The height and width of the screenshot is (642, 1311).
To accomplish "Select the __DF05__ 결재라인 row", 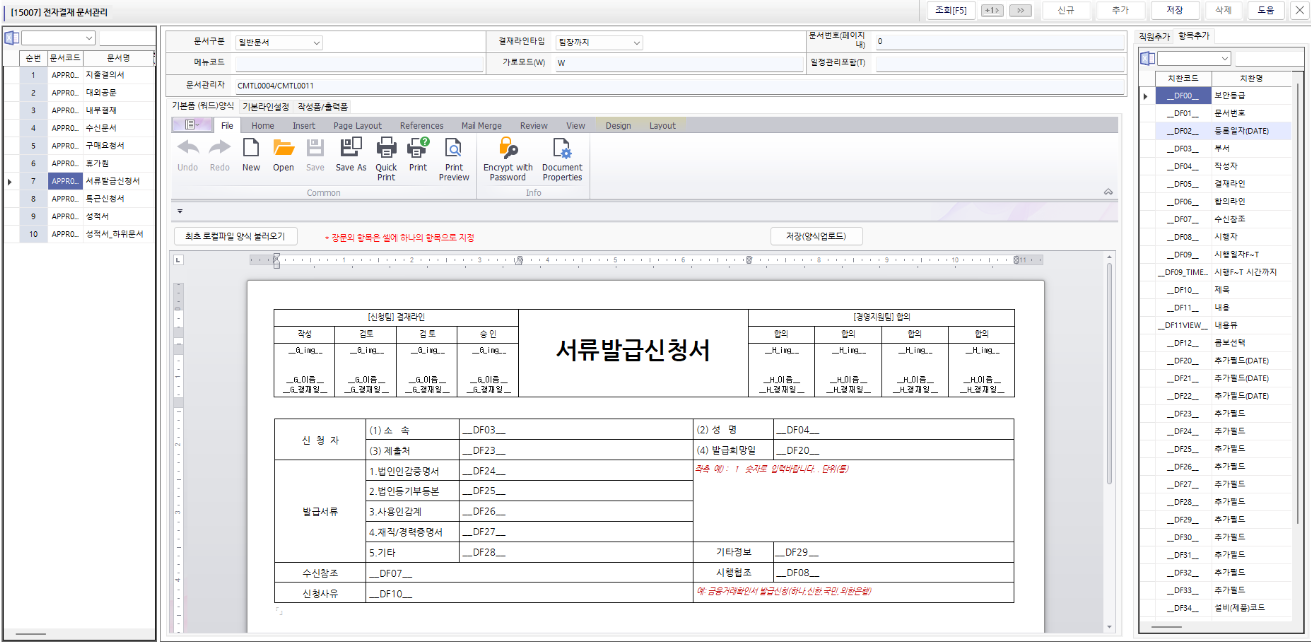I will click(x=1225, y=184).
